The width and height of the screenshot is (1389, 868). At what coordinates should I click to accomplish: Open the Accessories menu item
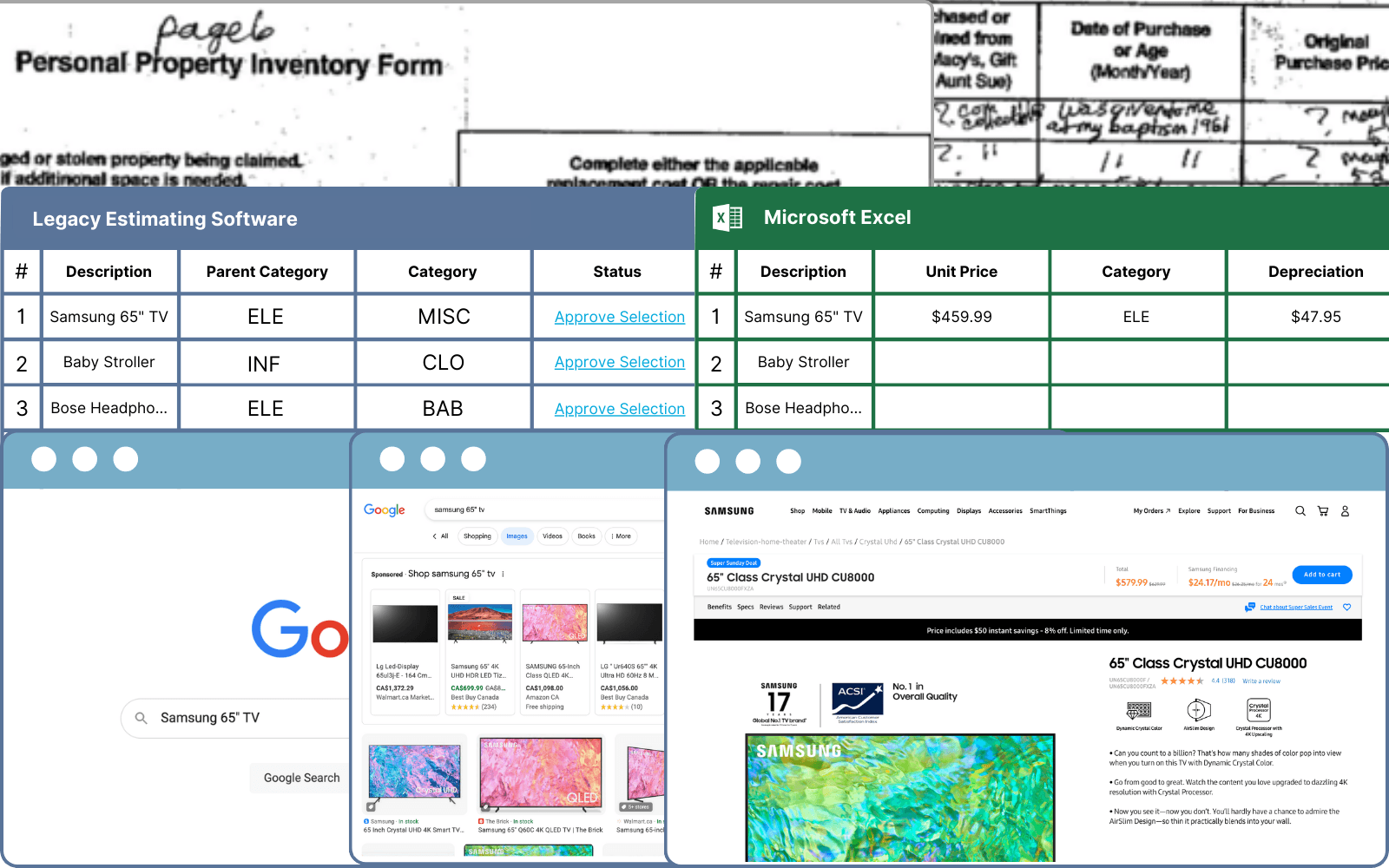click(x=1005, y=511)
